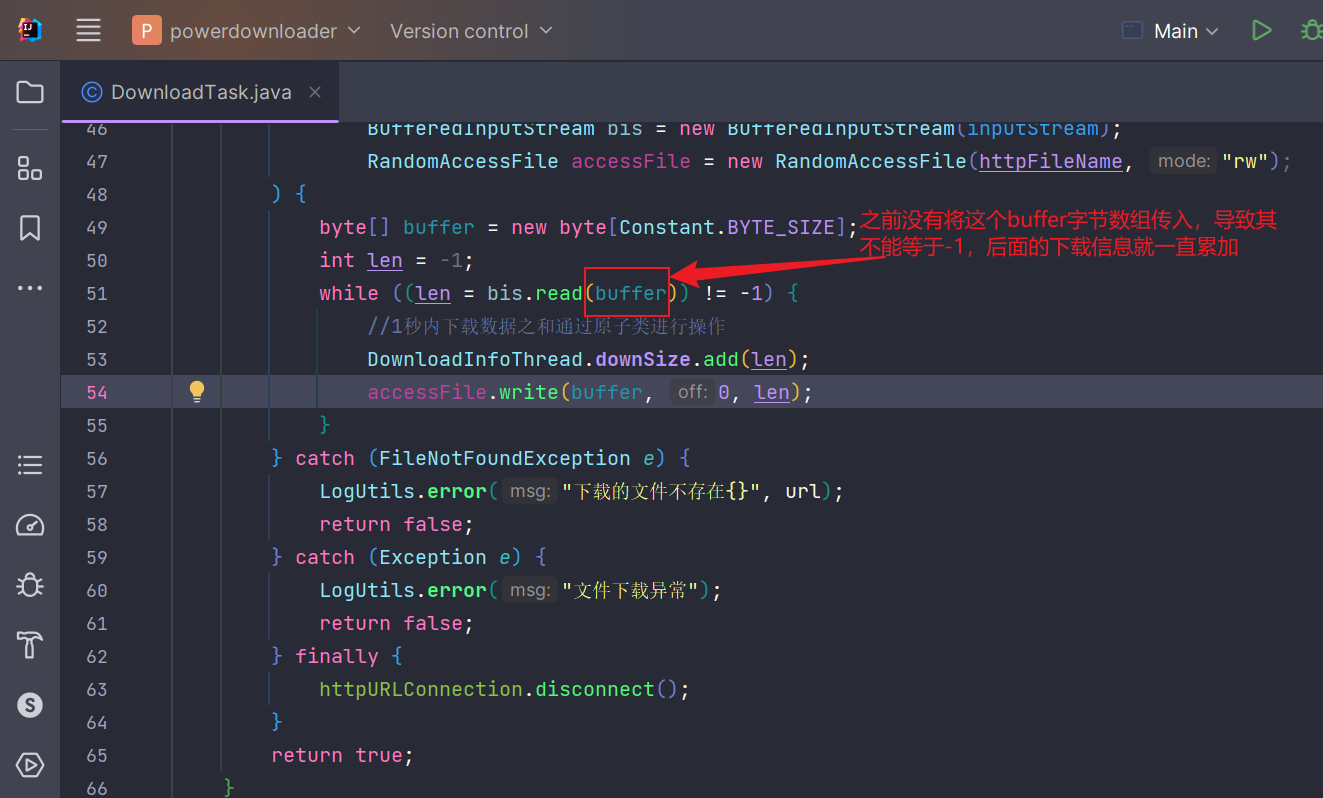Open the Build tool window hammer icon
Image resolution: width=1323 pixels, height=798 pixels.
tap(29, 645)
